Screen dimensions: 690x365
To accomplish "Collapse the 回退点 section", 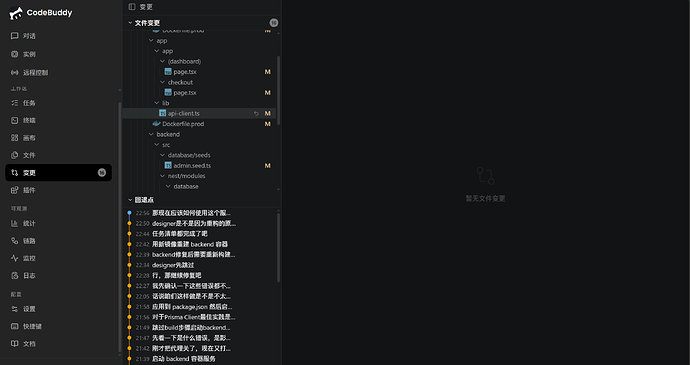I will [130, 200].
